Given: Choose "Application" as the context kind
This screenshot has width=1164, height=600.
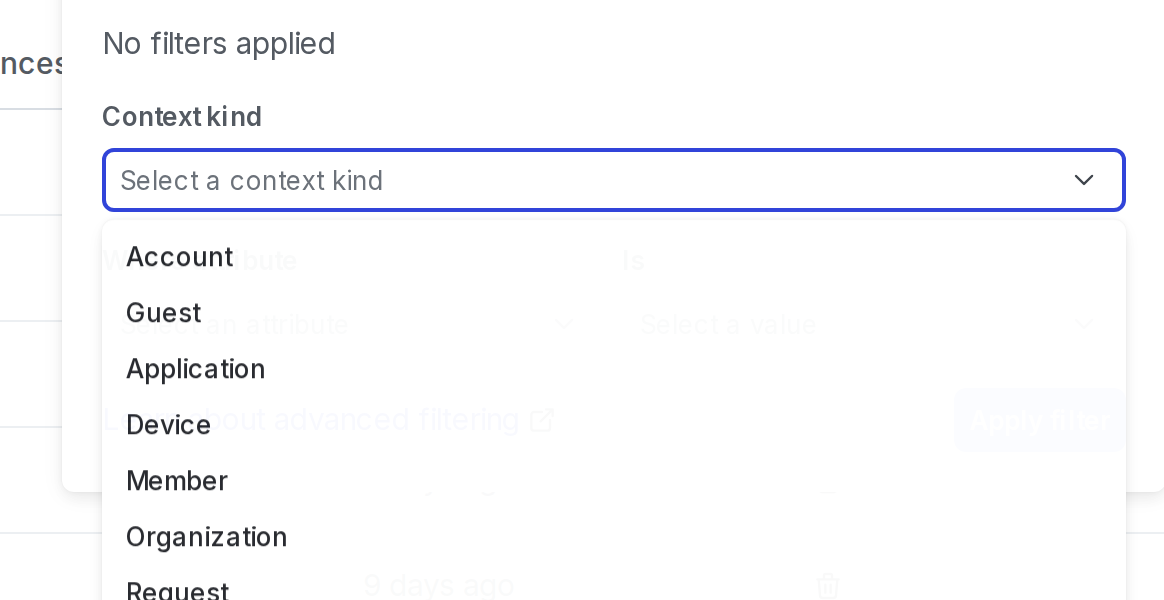Looking at the screenshot, I should coord(196,369).
